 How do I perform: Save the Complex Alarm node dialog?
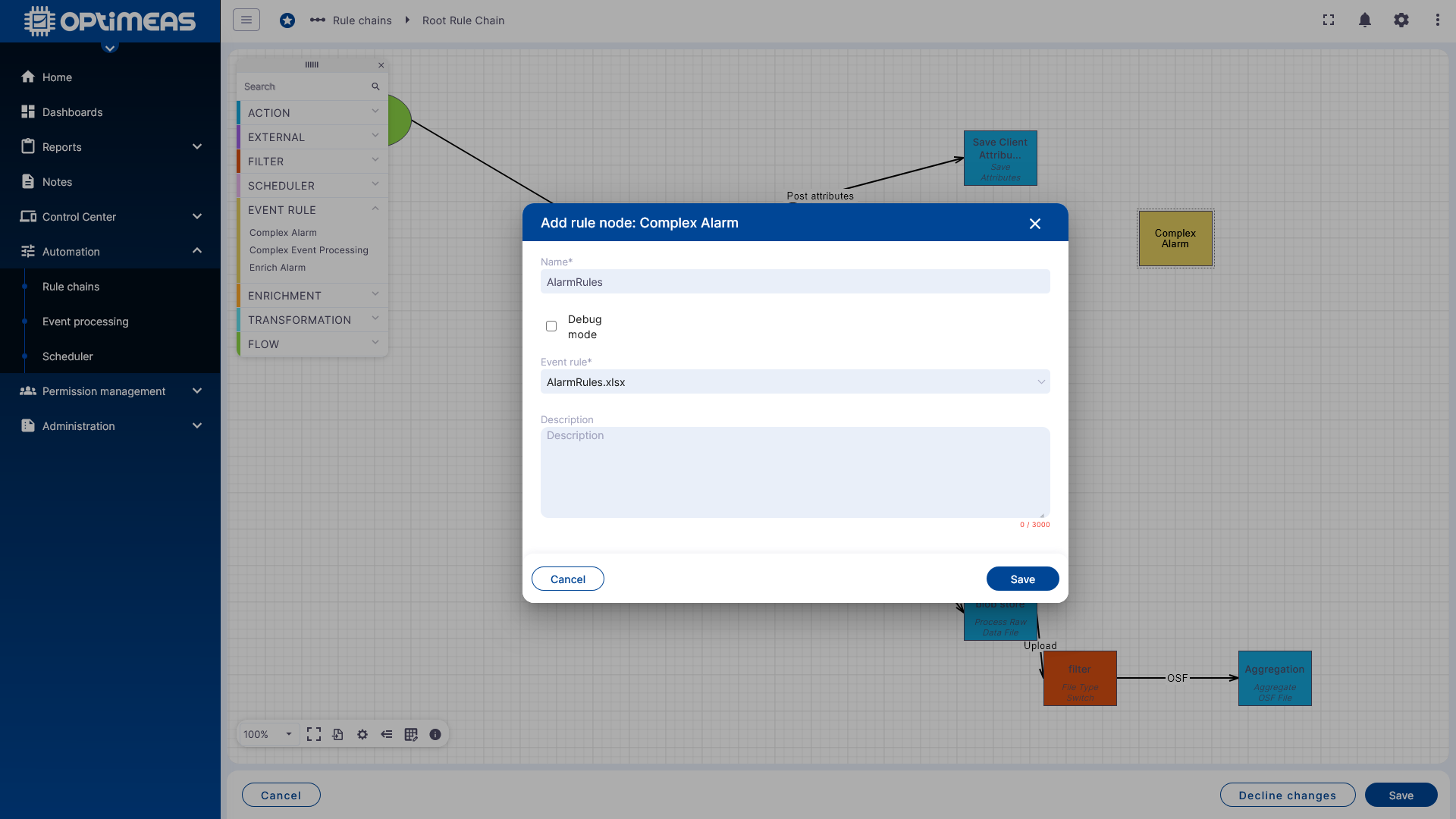tap(1022, 579)
